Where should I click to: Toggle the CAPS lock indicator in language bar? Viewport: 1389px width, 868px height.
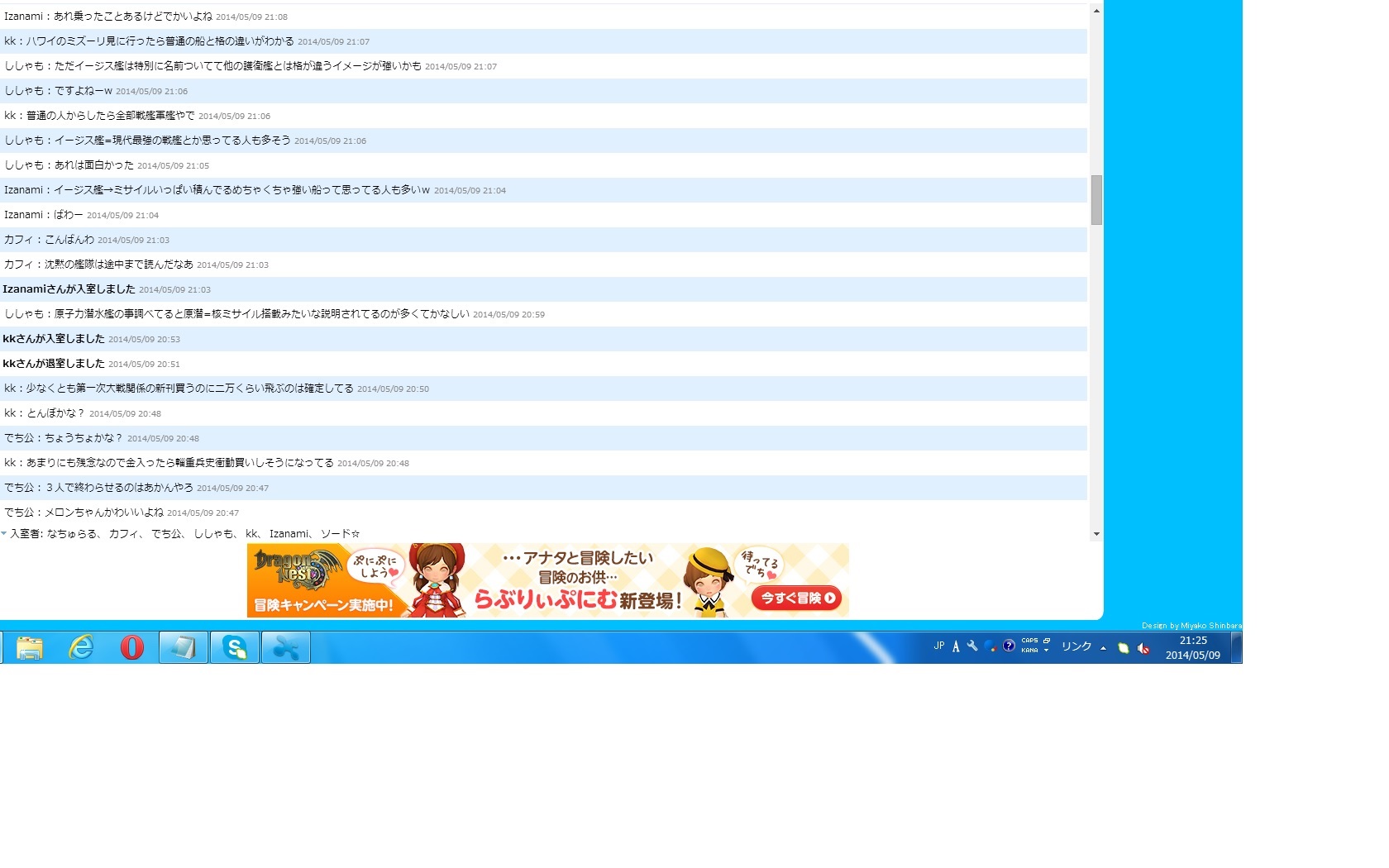click(1029, 641)
